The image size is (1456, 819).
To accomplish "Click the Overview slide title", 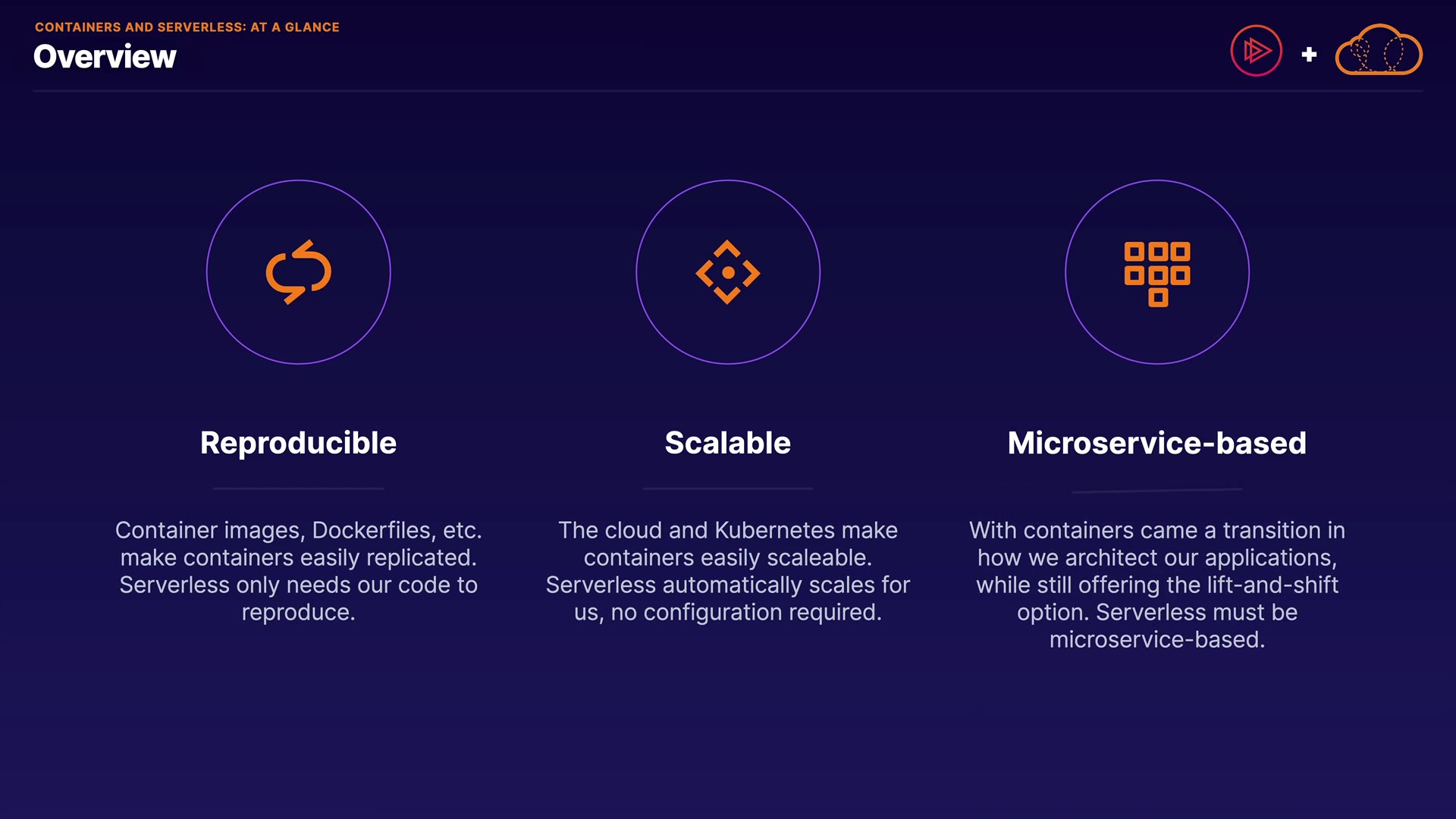I will pos(105,57).
